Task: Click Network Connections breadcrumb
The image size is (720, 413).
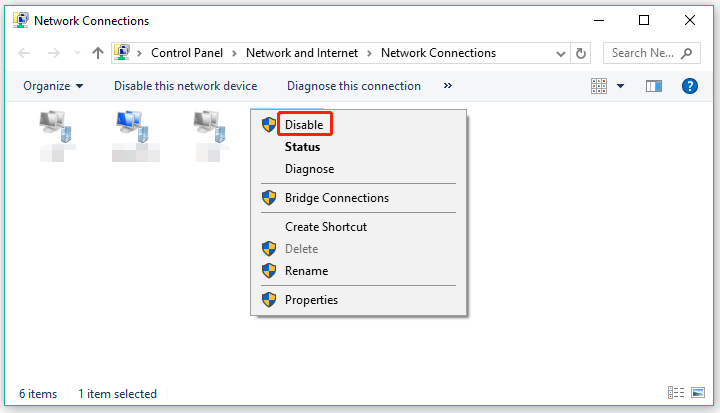Action: click(x=439, y=53)
